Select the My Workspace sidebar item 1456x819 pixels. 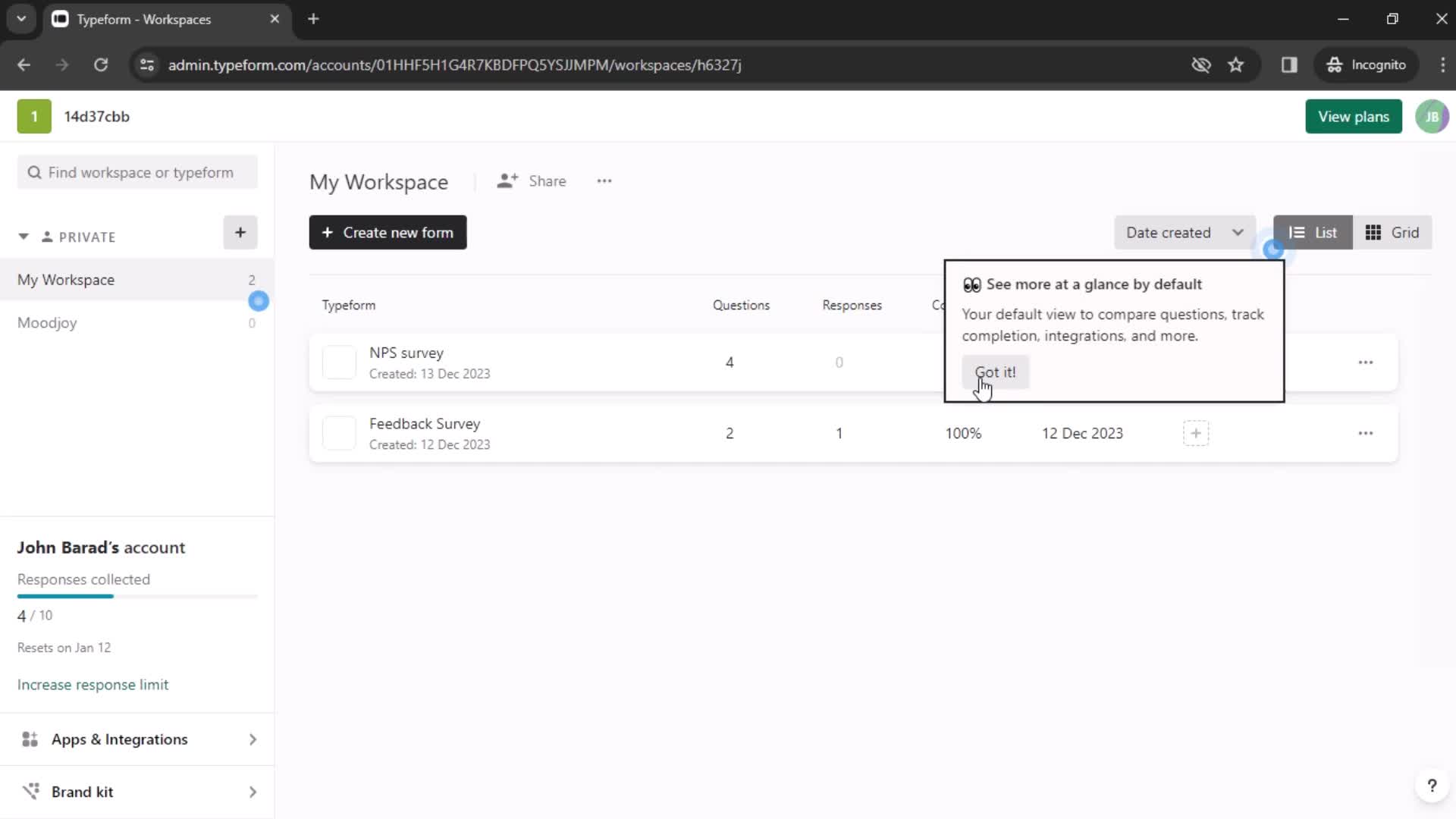pyautogui.click(x=66, y=279)
